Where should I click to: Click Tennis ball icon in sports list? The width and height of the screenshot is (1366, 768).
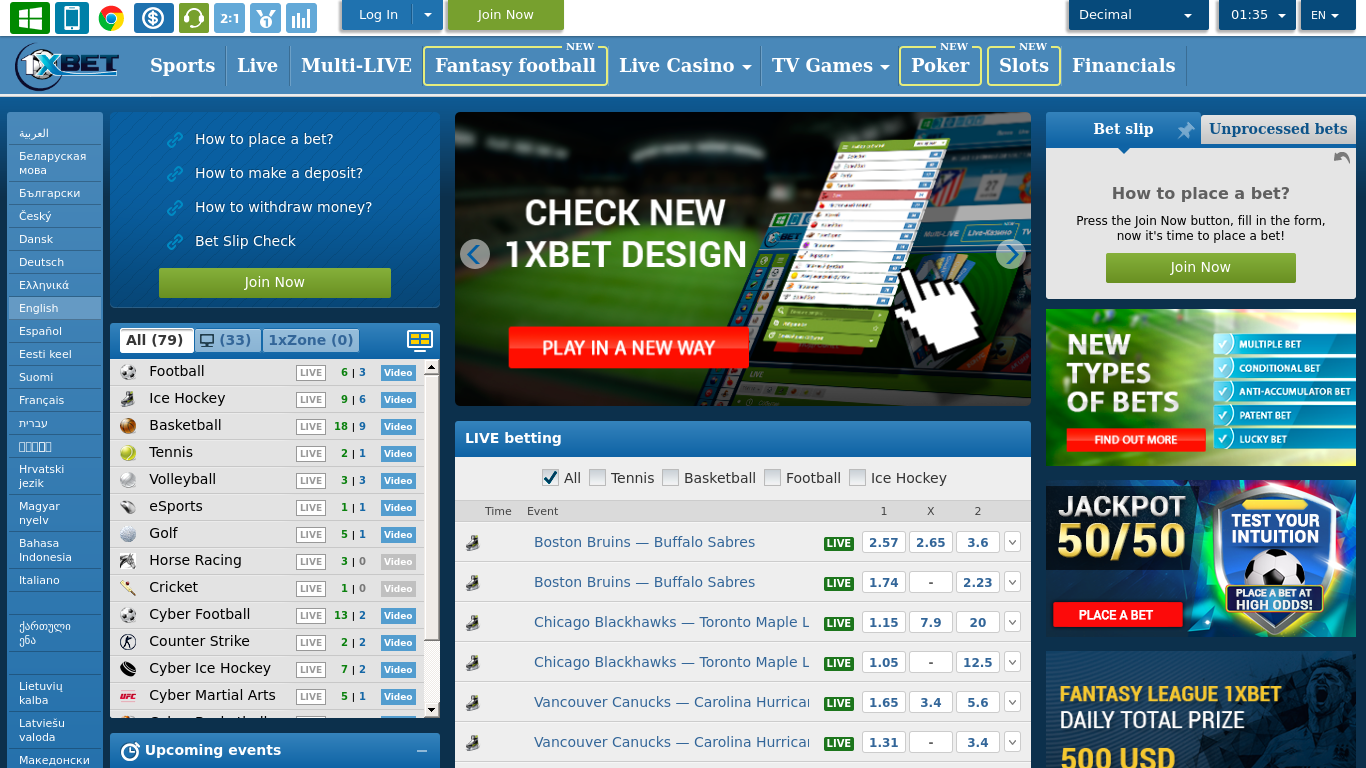[x=128, y=453]
